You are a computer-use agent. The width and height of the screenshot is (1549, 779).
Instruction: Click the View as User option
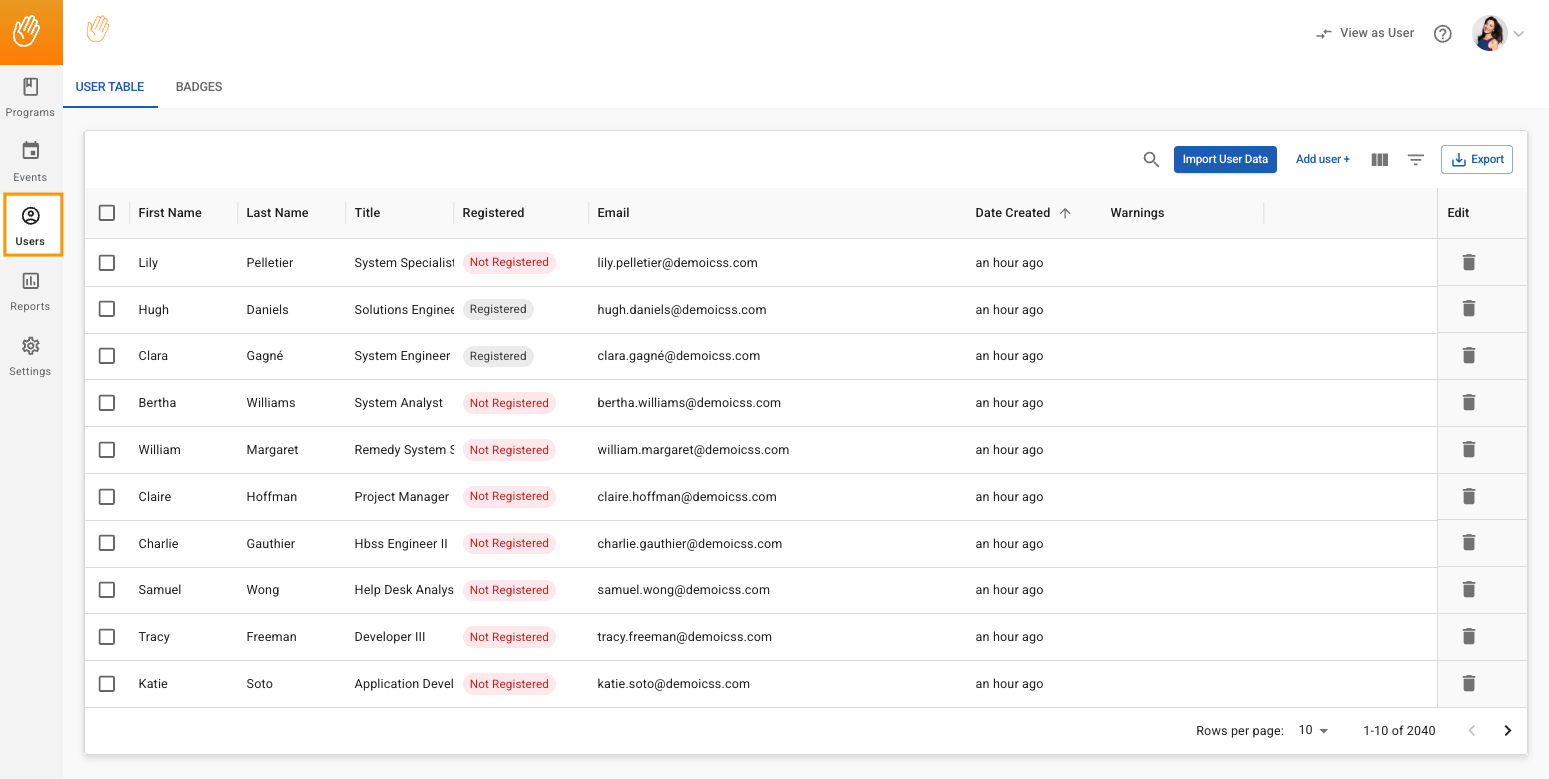click(x=1364, y=33)
